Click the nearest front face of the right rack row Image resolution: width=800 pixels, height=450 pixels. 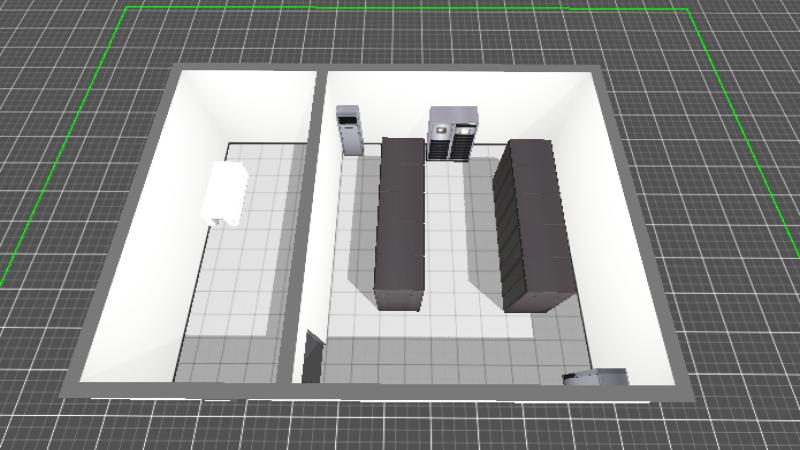[x=536, y=296]
